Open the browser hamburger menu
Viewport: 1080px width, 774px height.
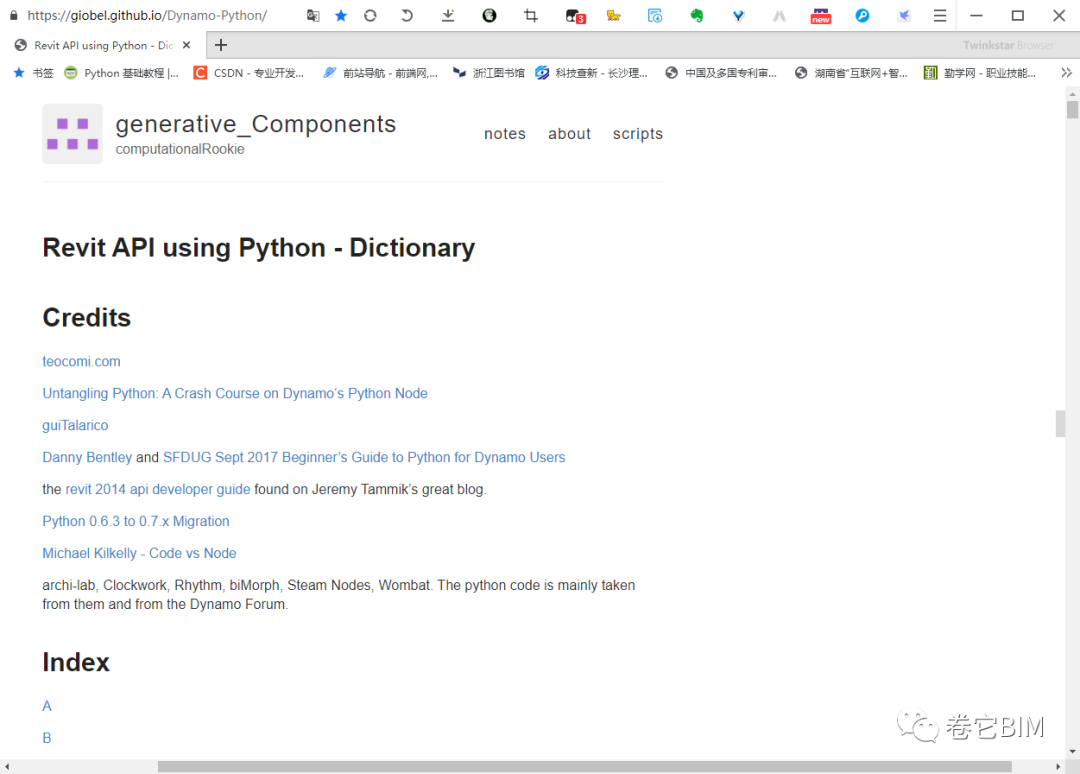(x=939, y=16)
